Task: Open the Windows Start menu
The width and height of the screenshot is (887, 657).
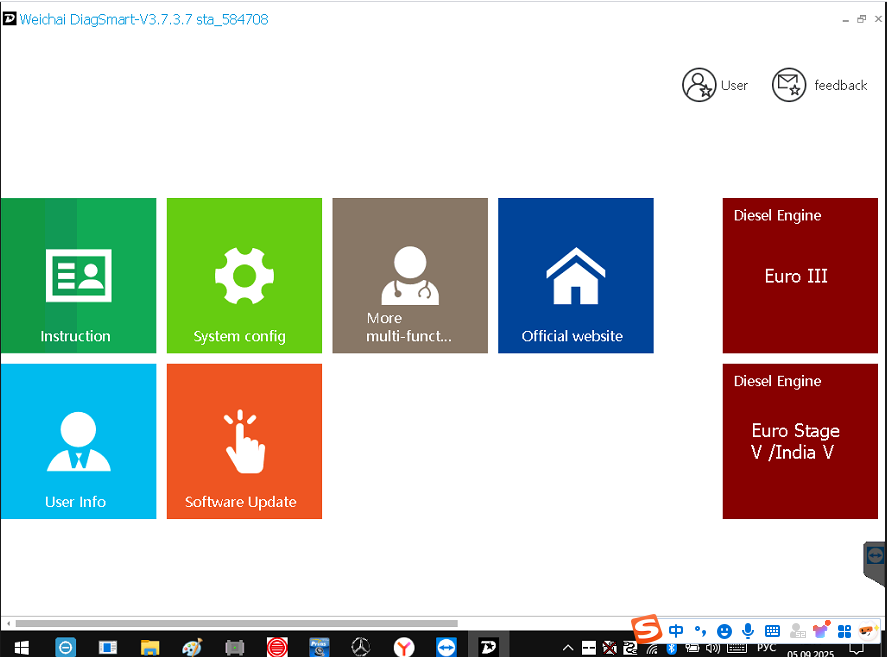Action: pyautogui.click(x=21, y=647)
